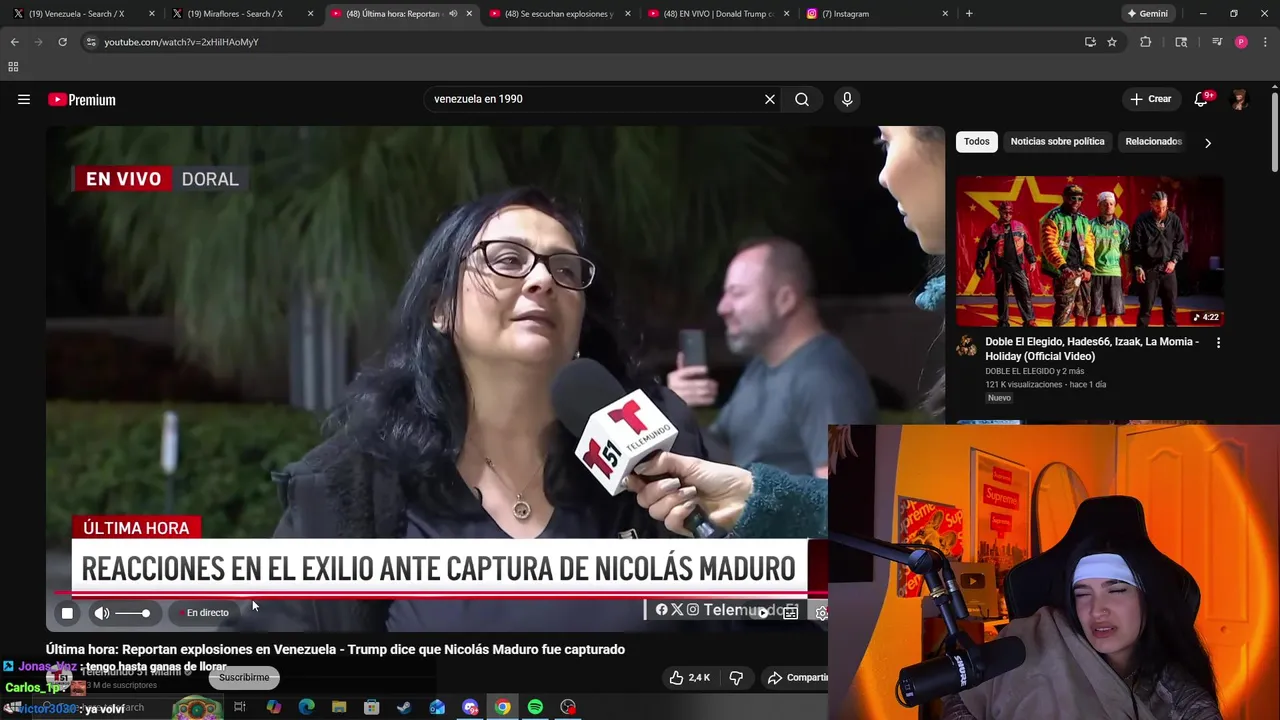Jump to live with 'En directo' button
1280x720 pixels.
(207, 613)
